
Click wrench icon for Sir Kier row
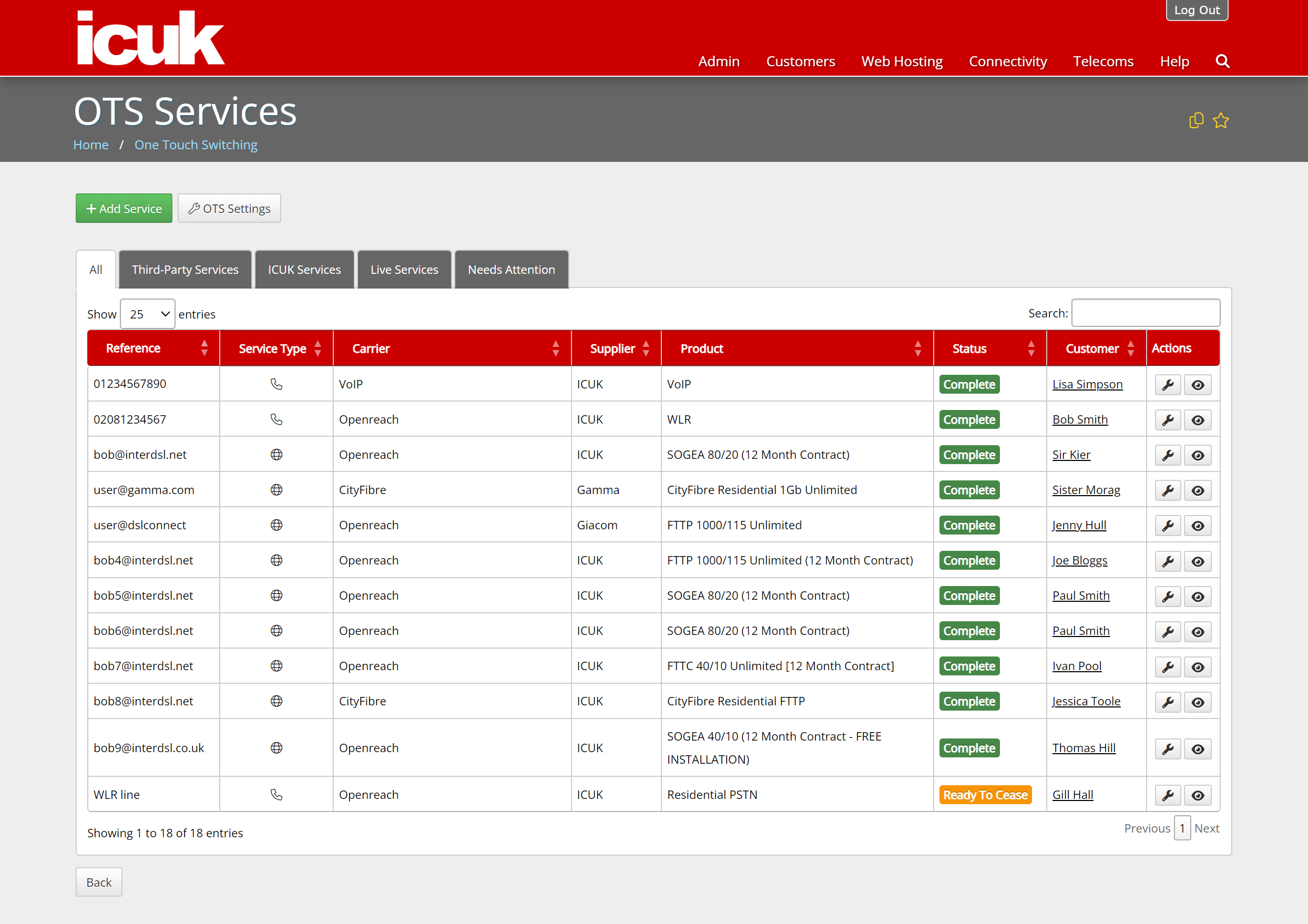pyautogui.click(x=1168, y=455)
